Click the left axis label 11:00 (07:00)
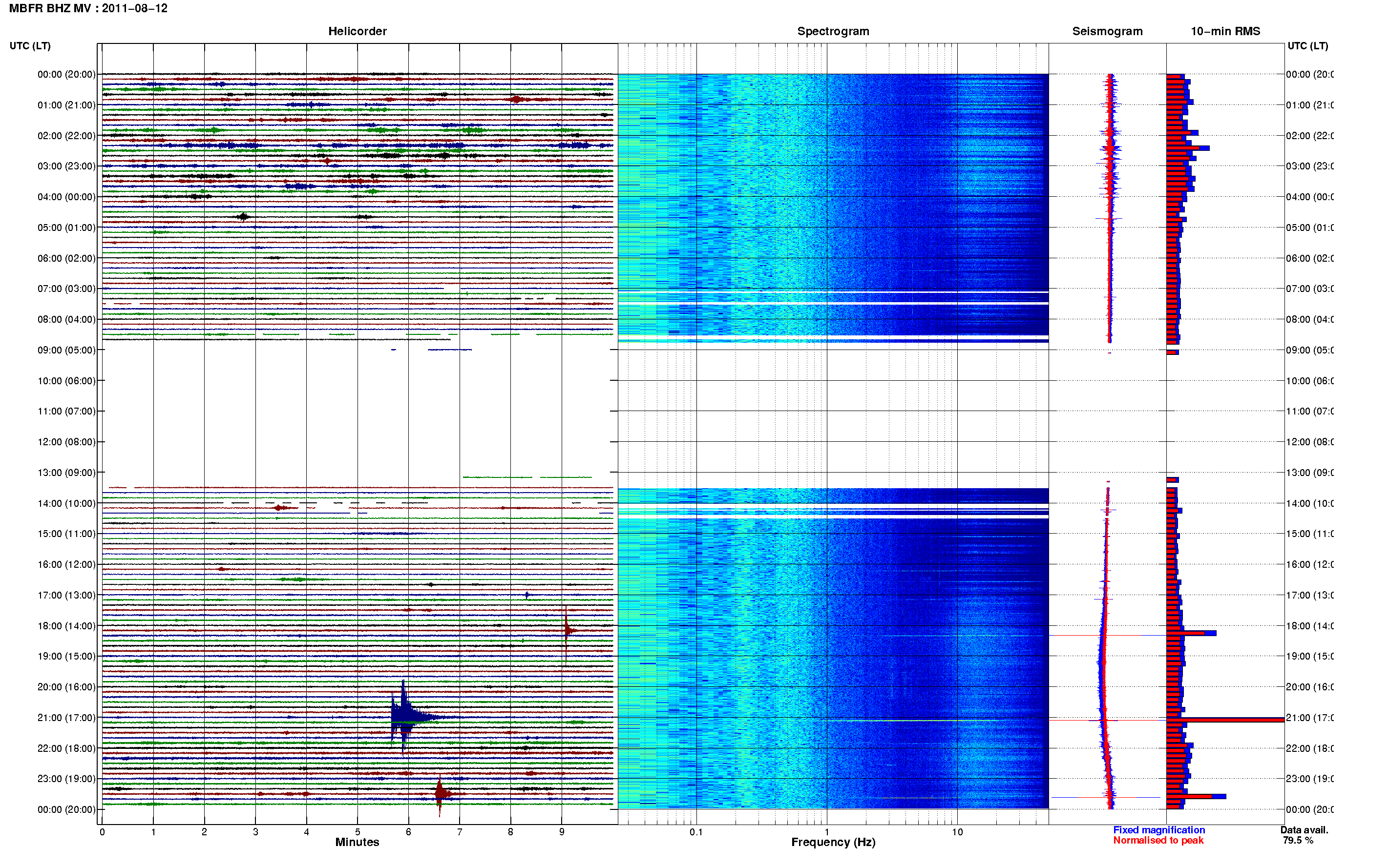This screenshot has height=868, width=1389. (66, 411)
